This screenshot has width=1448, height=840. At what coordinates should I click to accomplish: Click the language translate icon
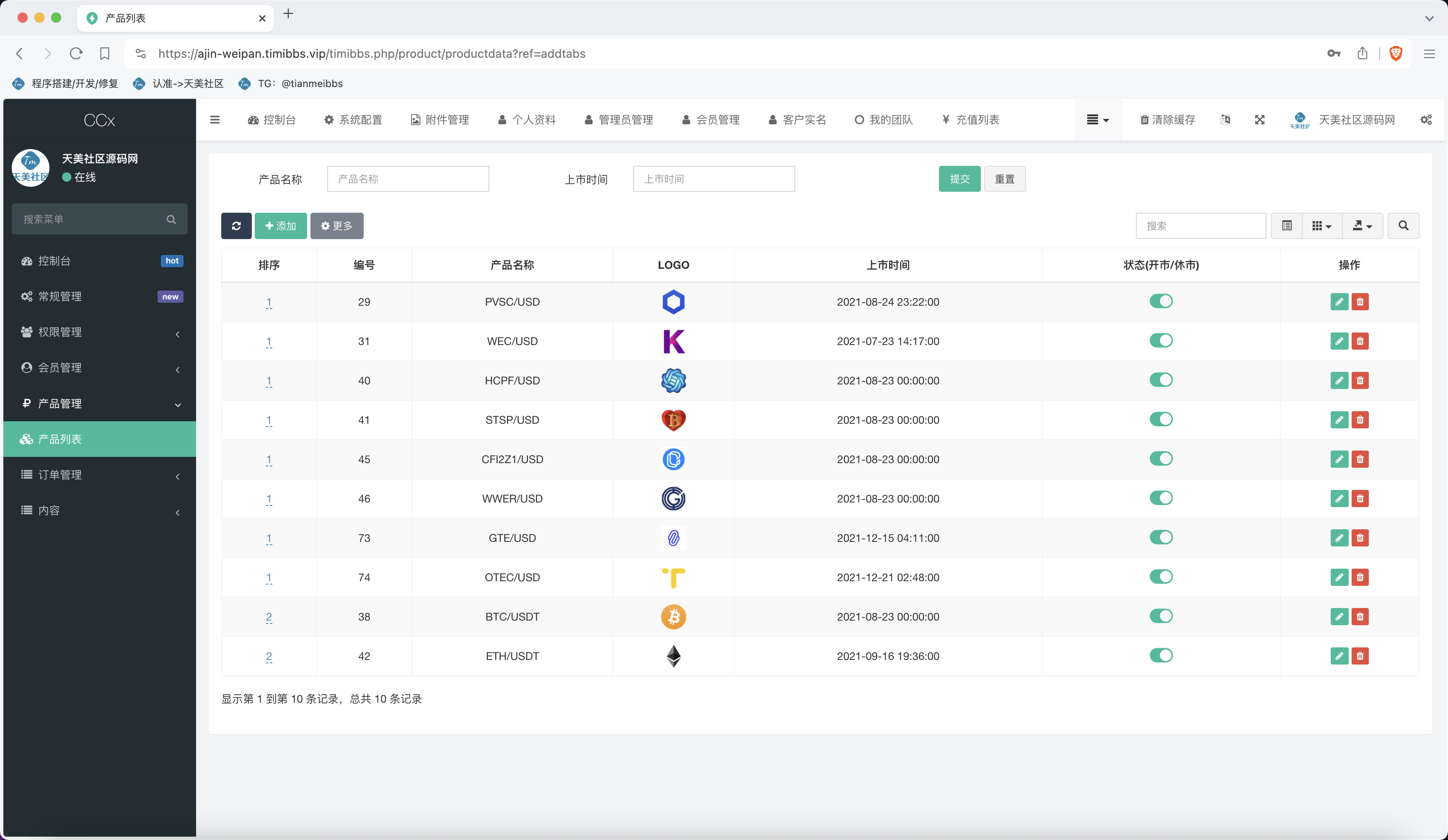click(1225, 119)
